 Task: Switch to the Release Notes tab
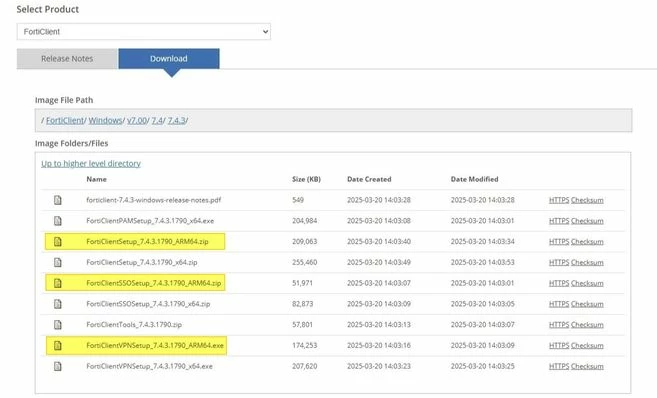point(67,59)
